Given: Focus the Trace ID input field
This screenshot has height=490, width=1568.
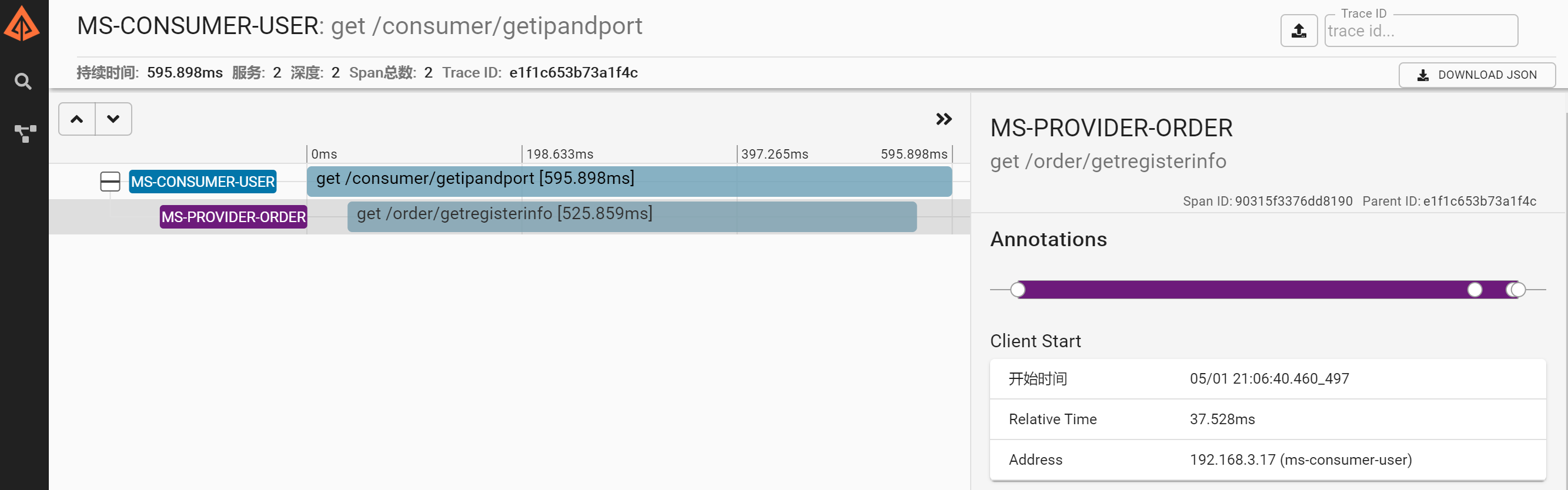Looking at the screenshot, I should click(1420, 31).
